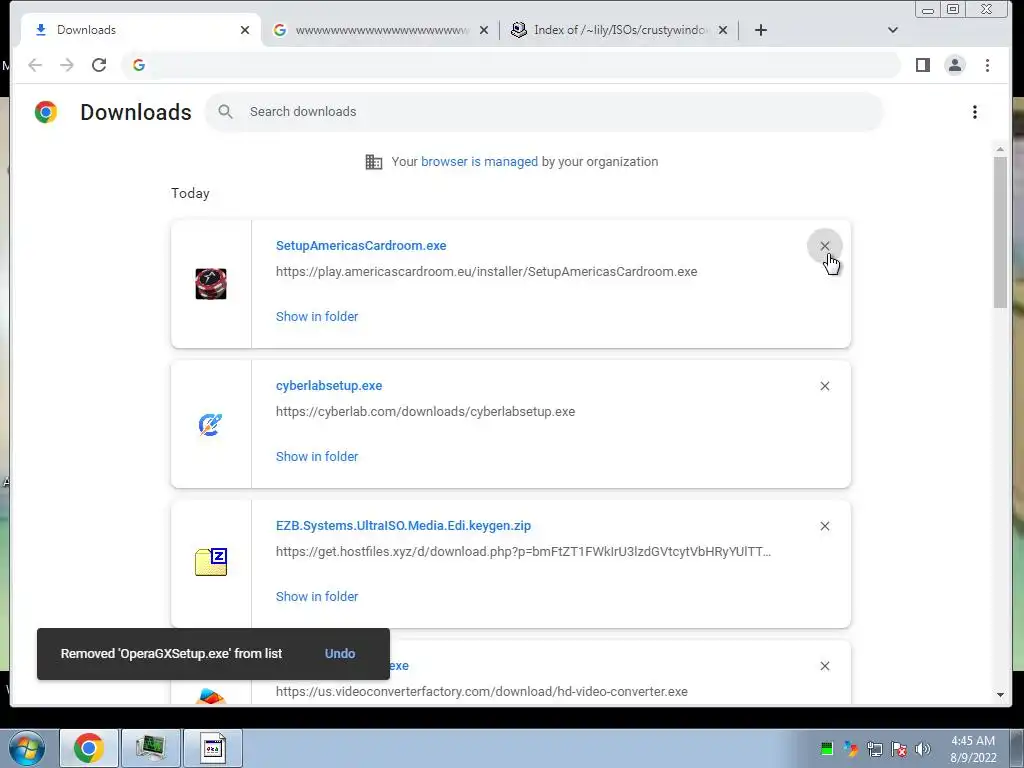This screenshot has height=768, width=1024.
Task: Click the cyberlabsetup file icon
Action: tap(210, 424)
